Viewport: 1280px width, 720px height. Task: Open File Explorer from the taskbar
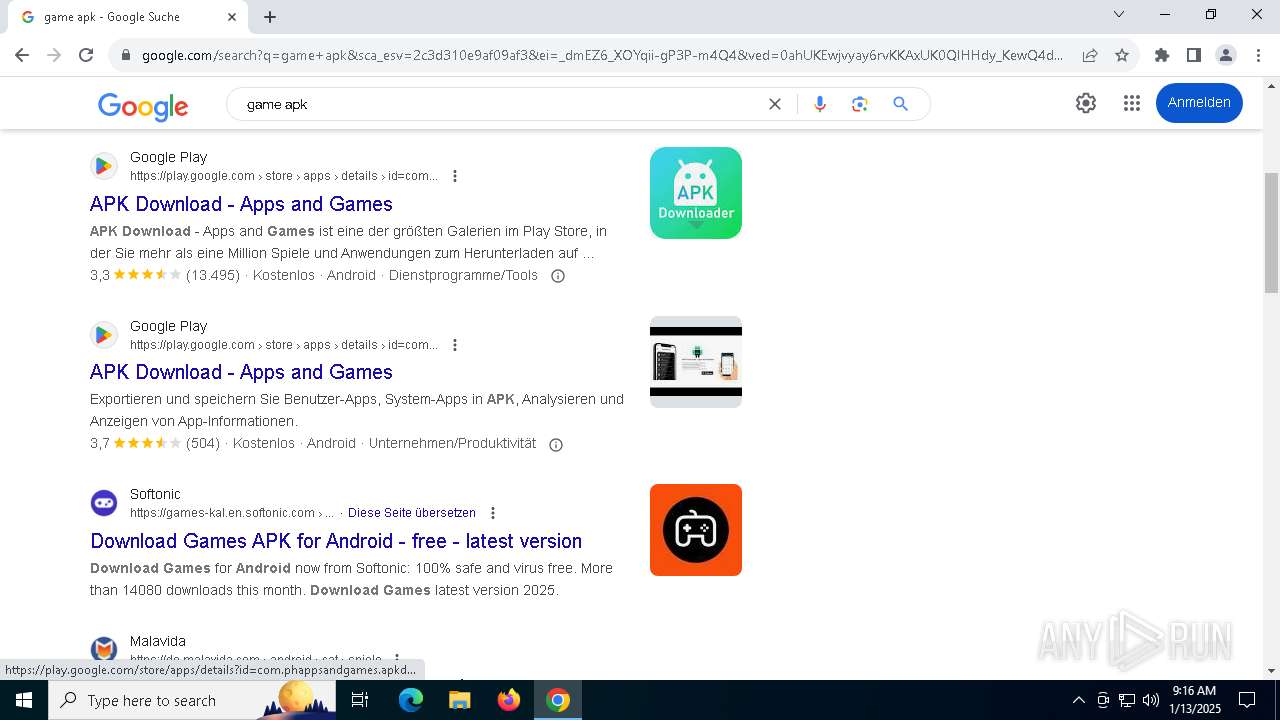click(459, 700)
